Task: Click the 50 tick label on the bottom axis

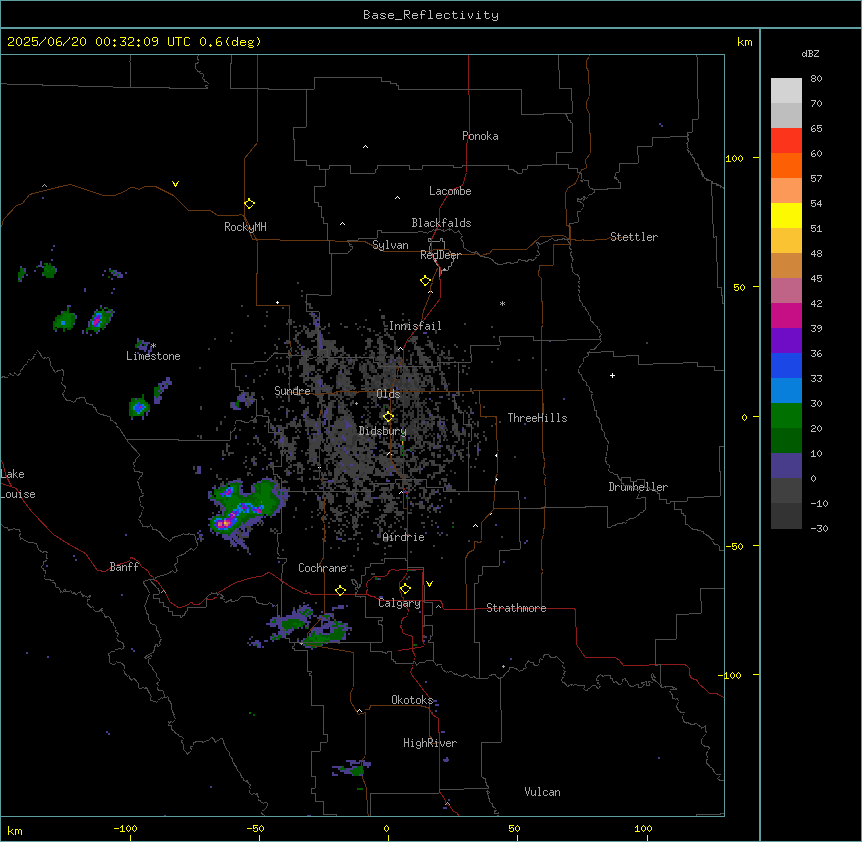Action: [515, 828]
